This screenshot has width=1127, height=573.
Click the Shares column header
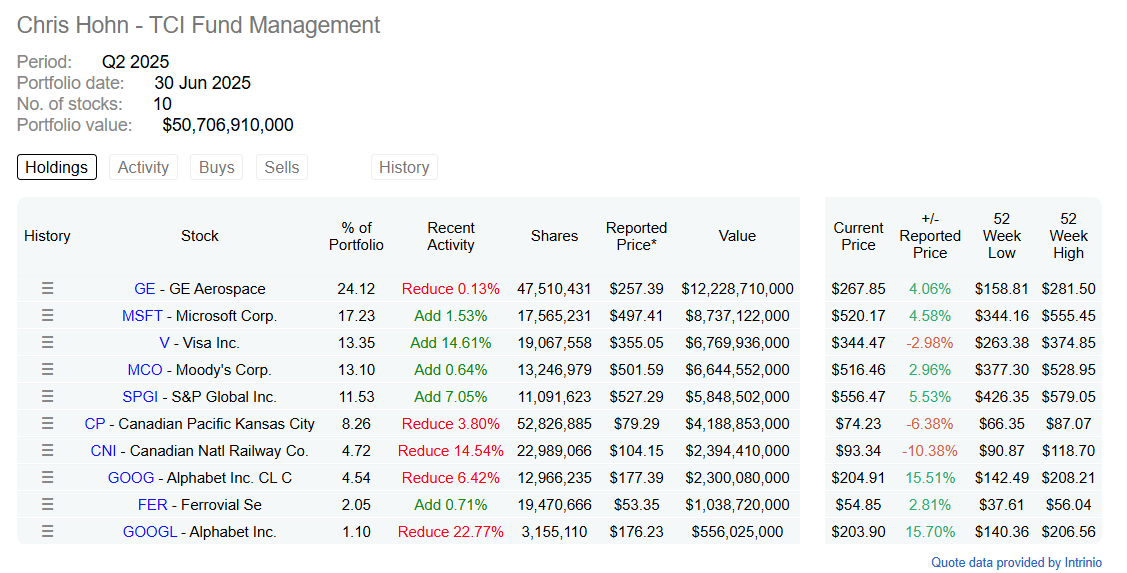click(x=554, y=236)
